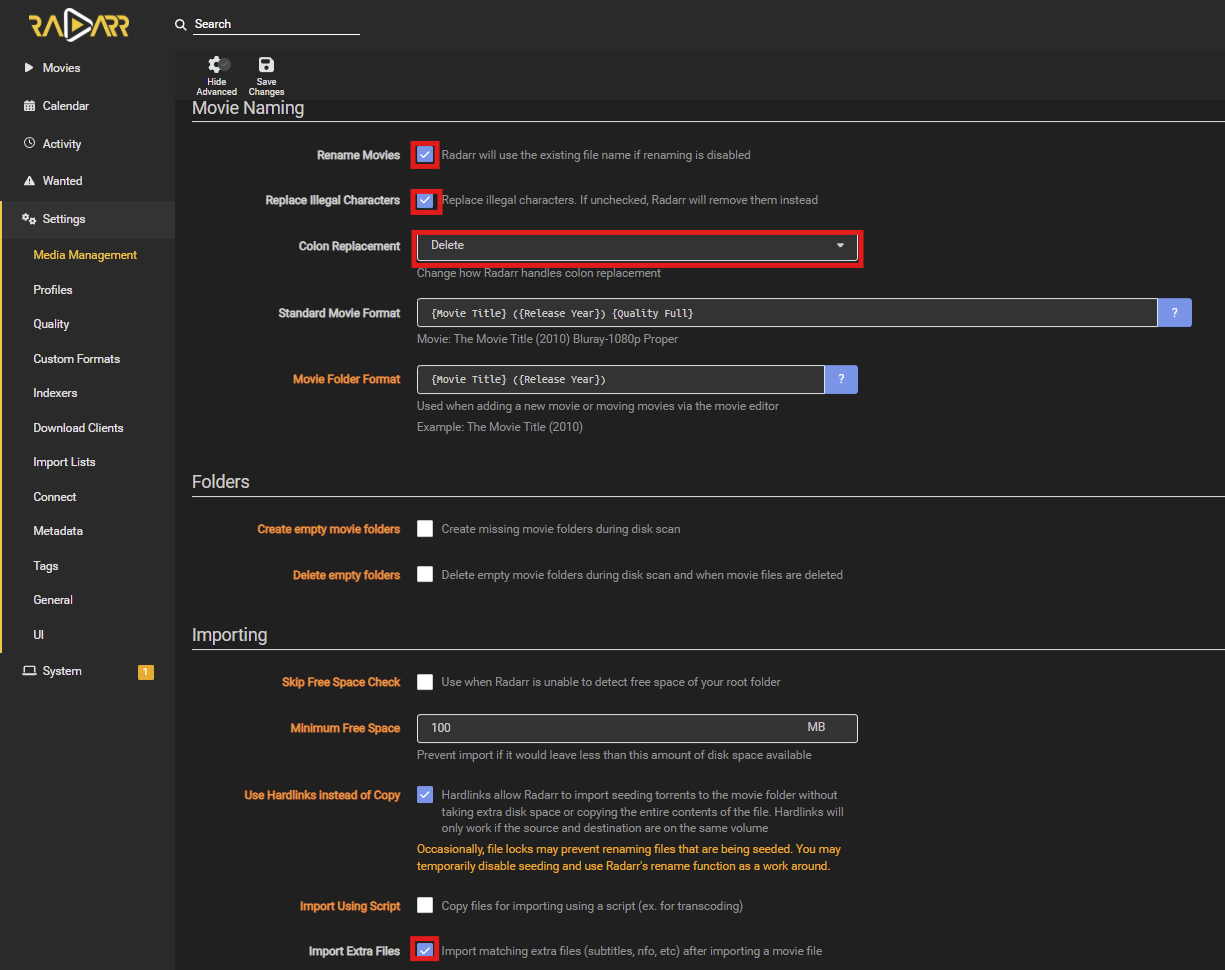
Task: Enable Create empty movie folders
Action: [425, 528]
